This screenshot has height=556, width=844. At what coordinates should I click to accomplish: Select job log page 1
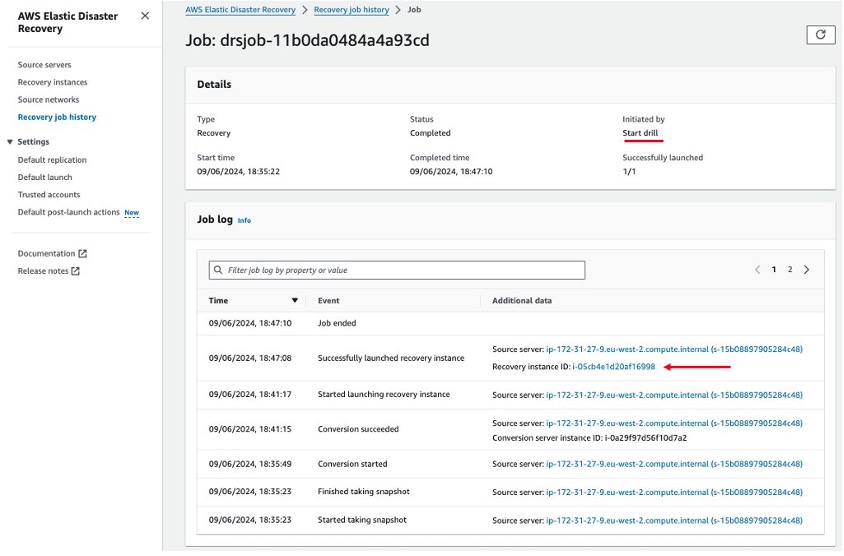[773, 270]
